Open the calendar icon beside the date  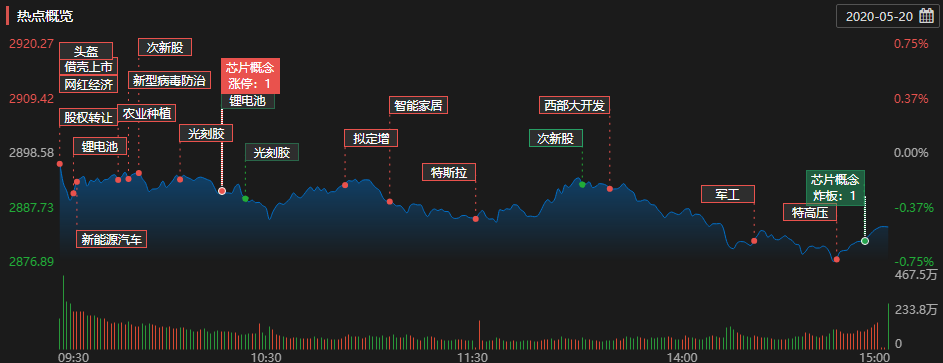coord(926,16)
